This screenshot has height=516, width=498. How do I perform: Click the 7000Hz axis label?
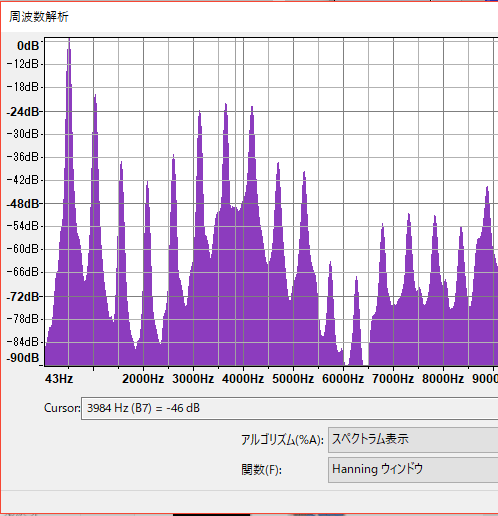[393, 379]
